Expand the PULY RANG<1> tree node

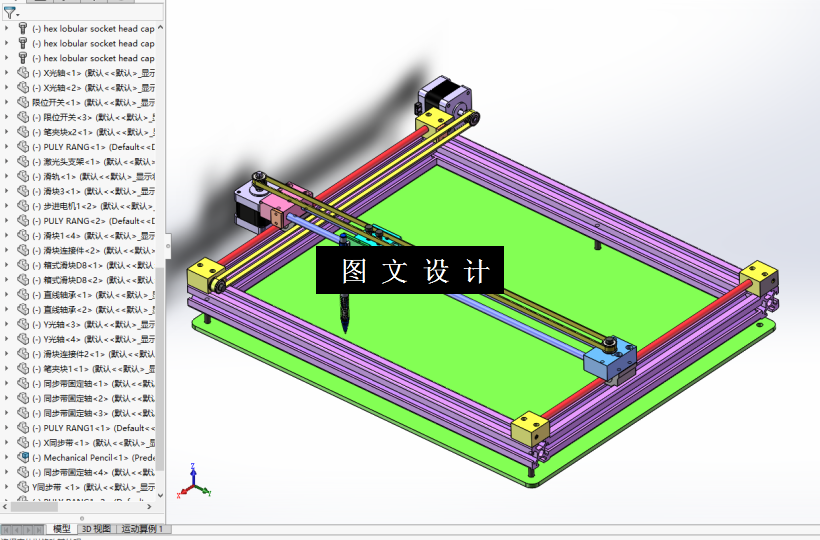click(6, 147)
